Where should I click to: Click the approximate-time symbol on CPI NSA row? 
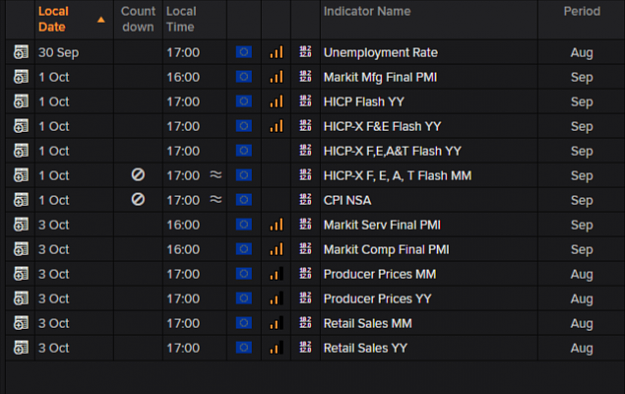pyautogui.click(x=216, y=199)
